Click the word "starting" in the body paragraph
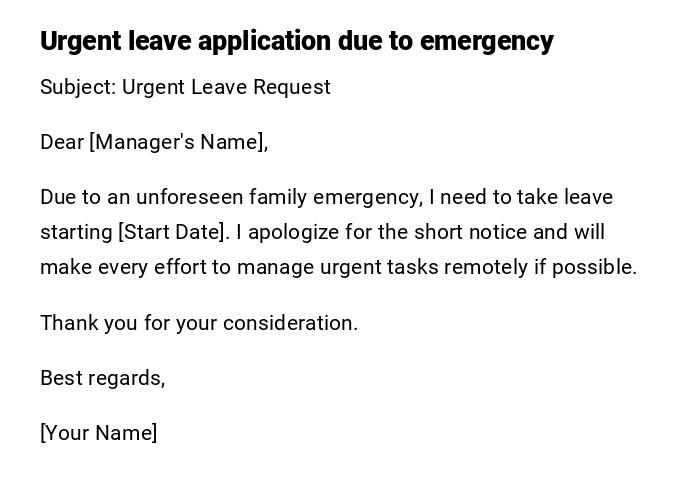The width and height of the screenshot is (700, 495). pos(76,232)
